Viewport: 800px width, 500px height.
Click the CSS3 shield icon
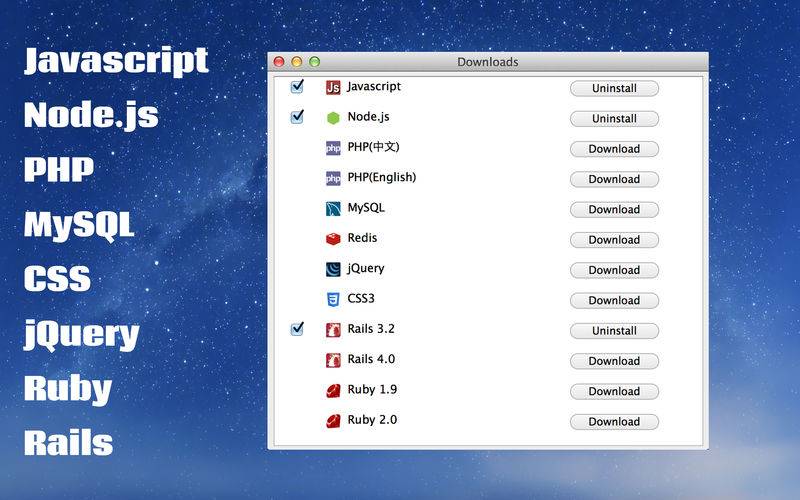pos(333,299)
